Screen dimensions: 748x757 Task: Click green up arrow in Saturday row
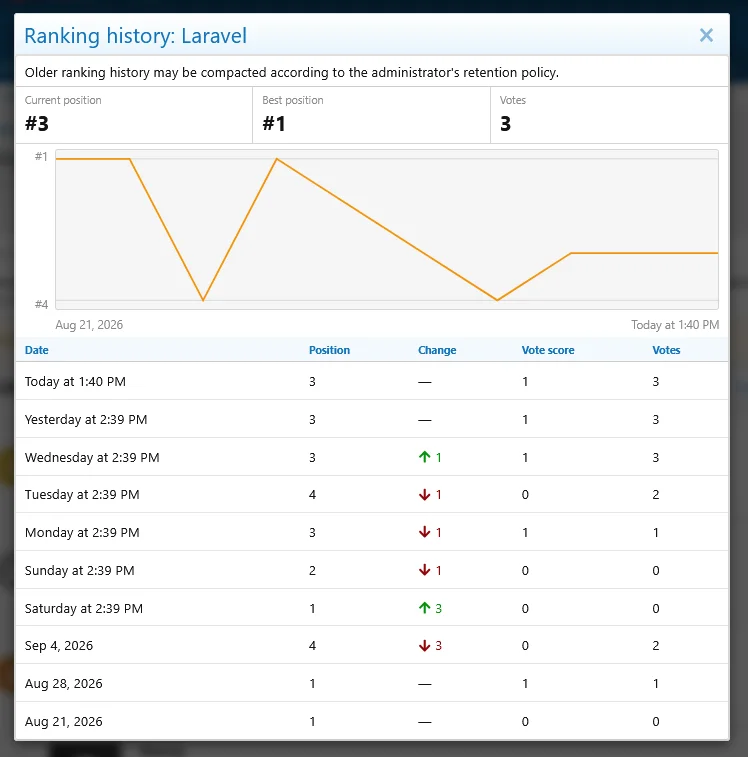pos(424,608)
